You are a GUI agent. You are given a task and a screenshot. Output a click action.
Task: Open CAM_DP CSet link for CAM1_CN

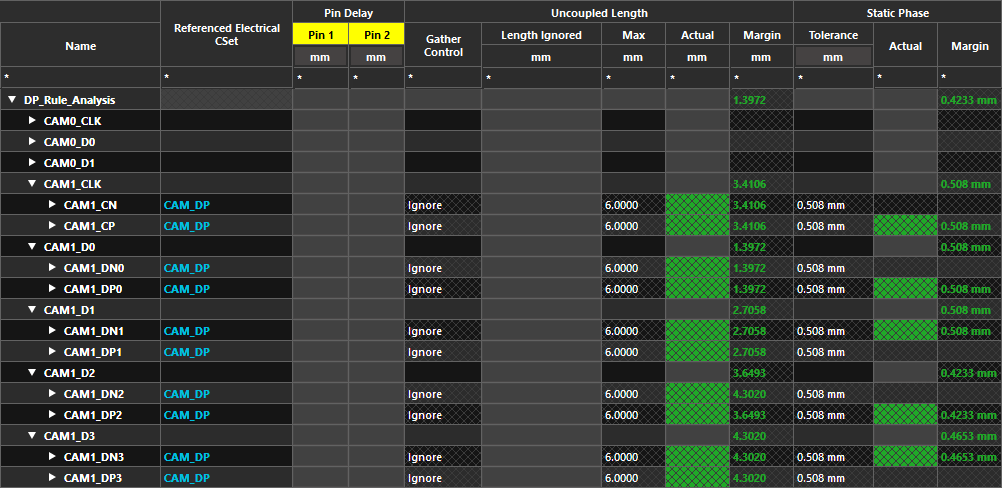[x=186, y=205]
